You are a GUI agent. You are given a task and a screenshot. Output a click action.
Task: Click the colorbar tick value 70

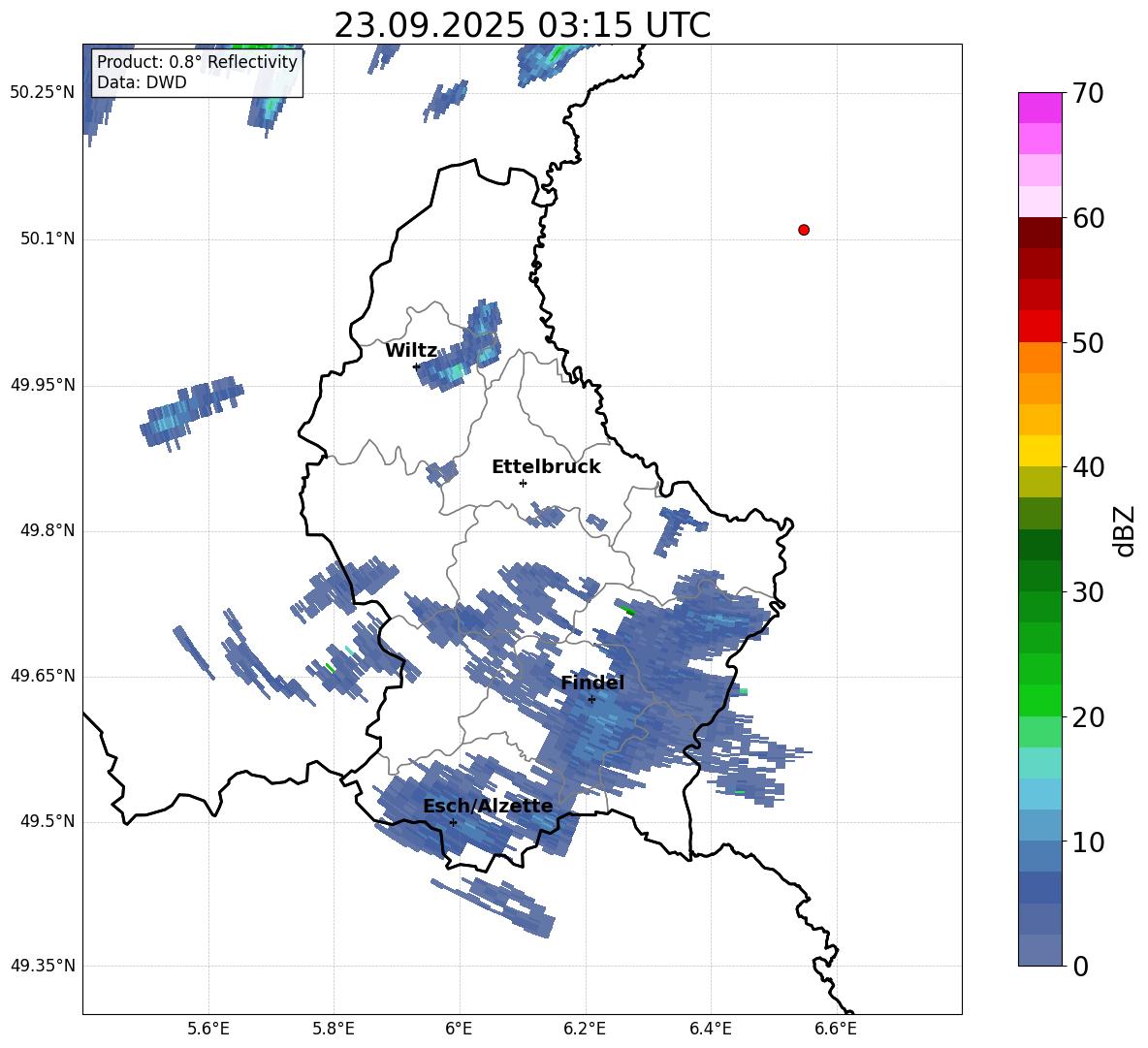click(1088, 93)
